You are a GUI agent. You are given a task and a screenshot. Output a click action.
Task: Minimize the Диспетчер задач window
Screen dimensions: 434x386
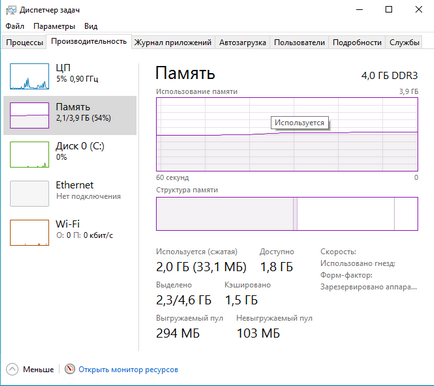pyautogui.click(x=359, y=10)
